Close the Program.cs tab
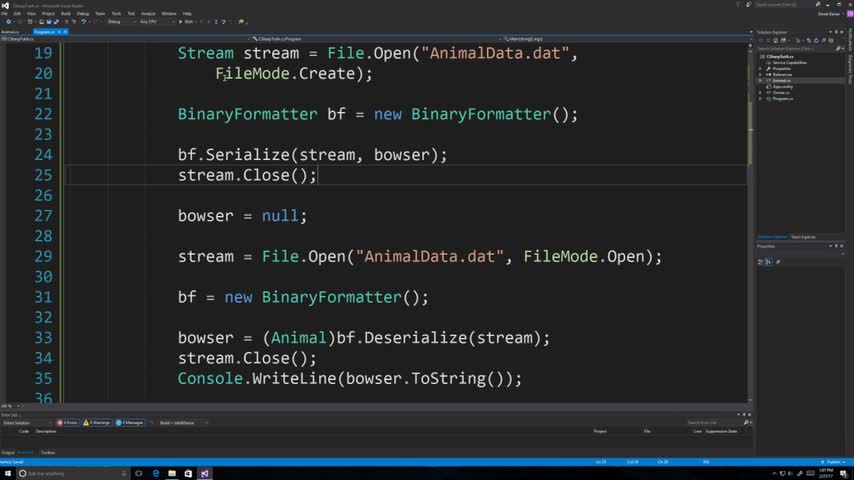This screenshot has height=480, width=854. 65,32
